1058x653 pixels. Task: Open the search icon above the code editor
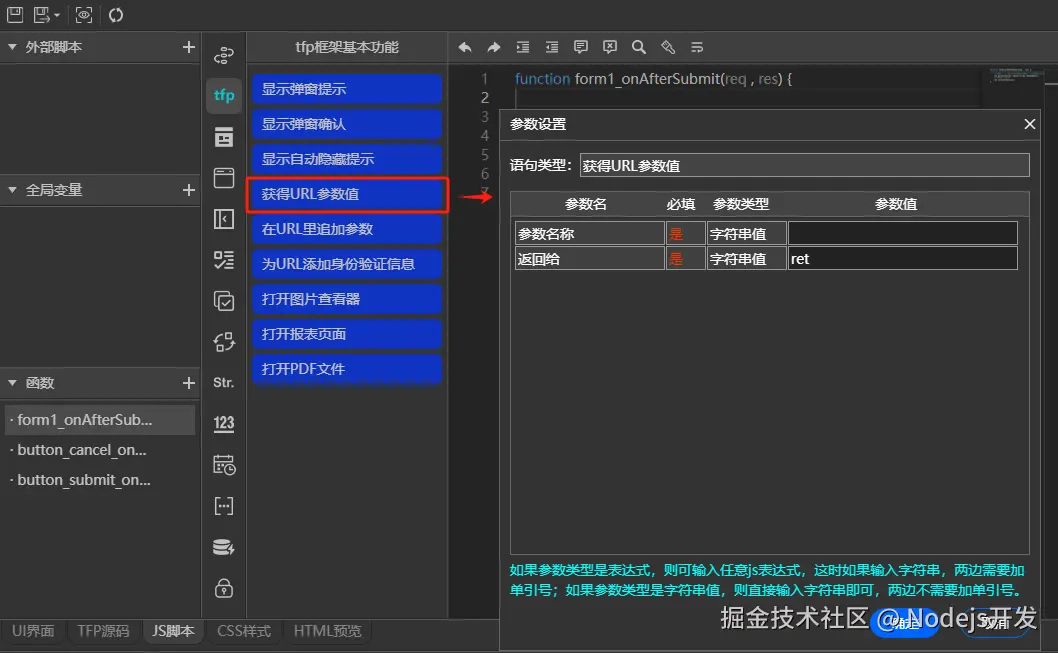click(639, 47)
